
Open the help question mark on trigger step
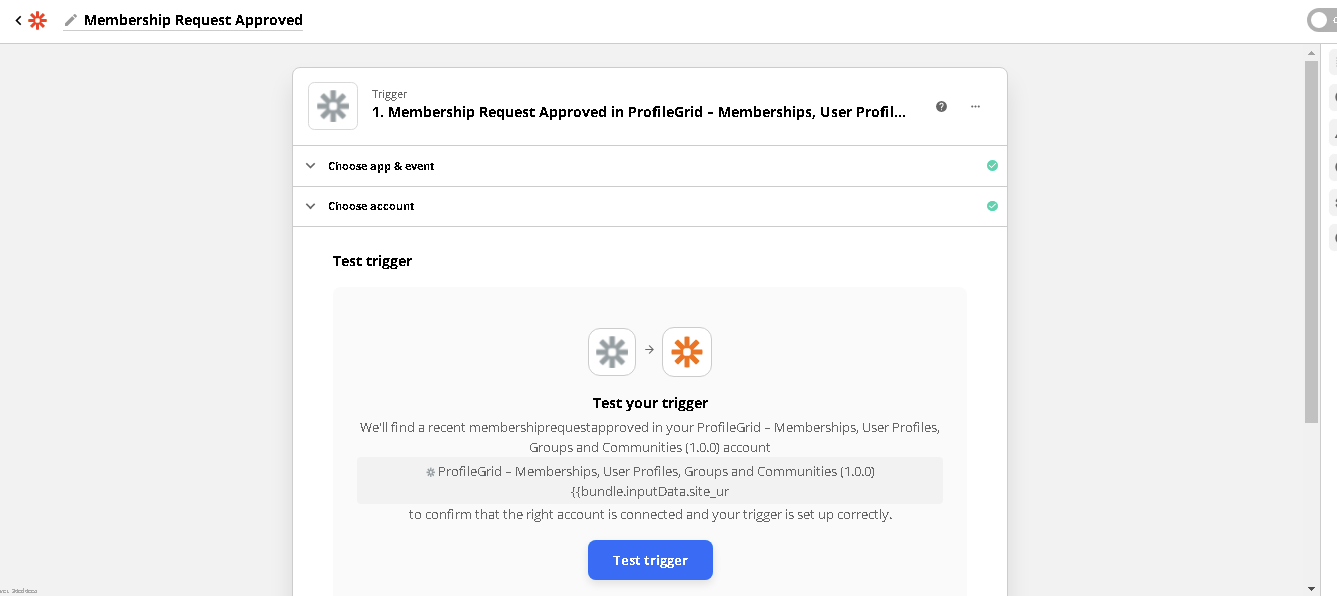941,106
